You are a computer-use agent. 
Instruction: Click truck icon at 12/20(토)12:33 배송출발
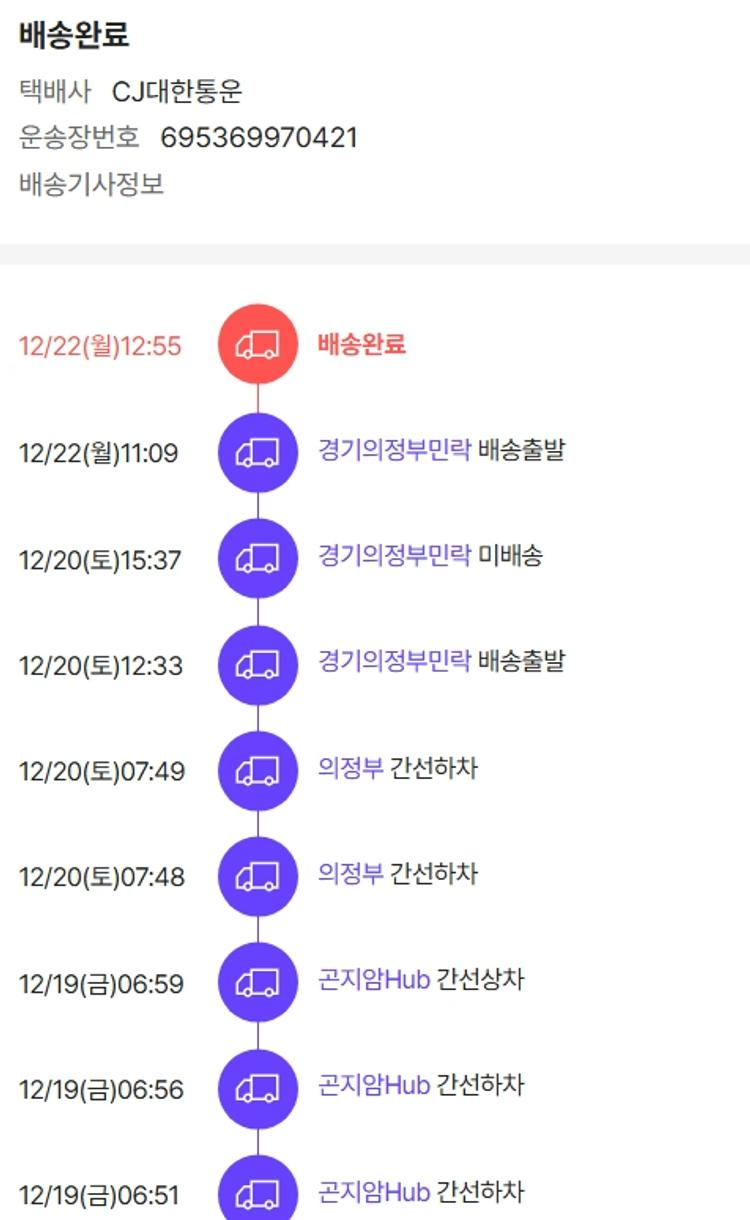tap(257, 665)
